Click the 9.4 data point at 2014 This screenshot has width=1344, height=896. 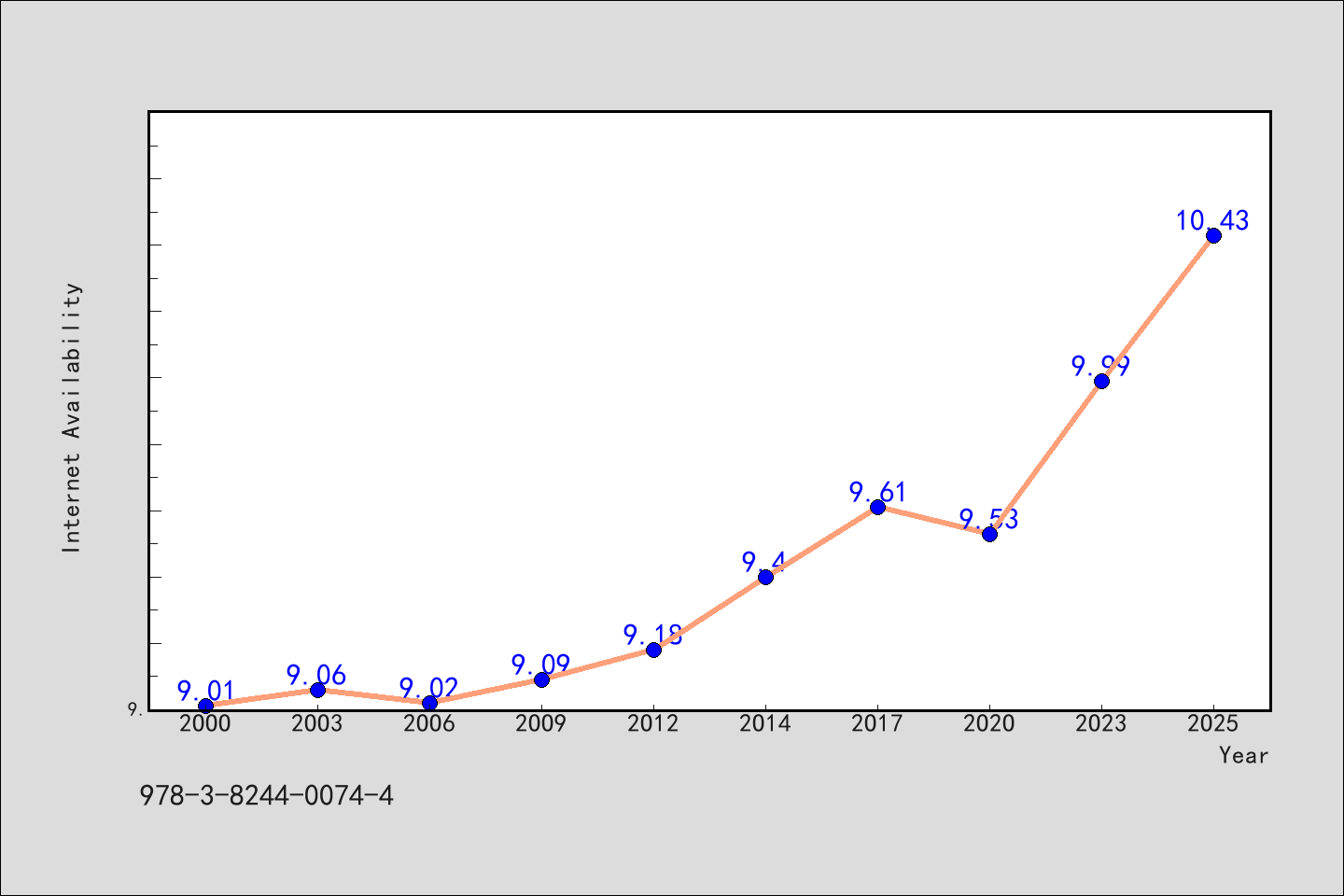pyautogui.click(x=765, y=577)
